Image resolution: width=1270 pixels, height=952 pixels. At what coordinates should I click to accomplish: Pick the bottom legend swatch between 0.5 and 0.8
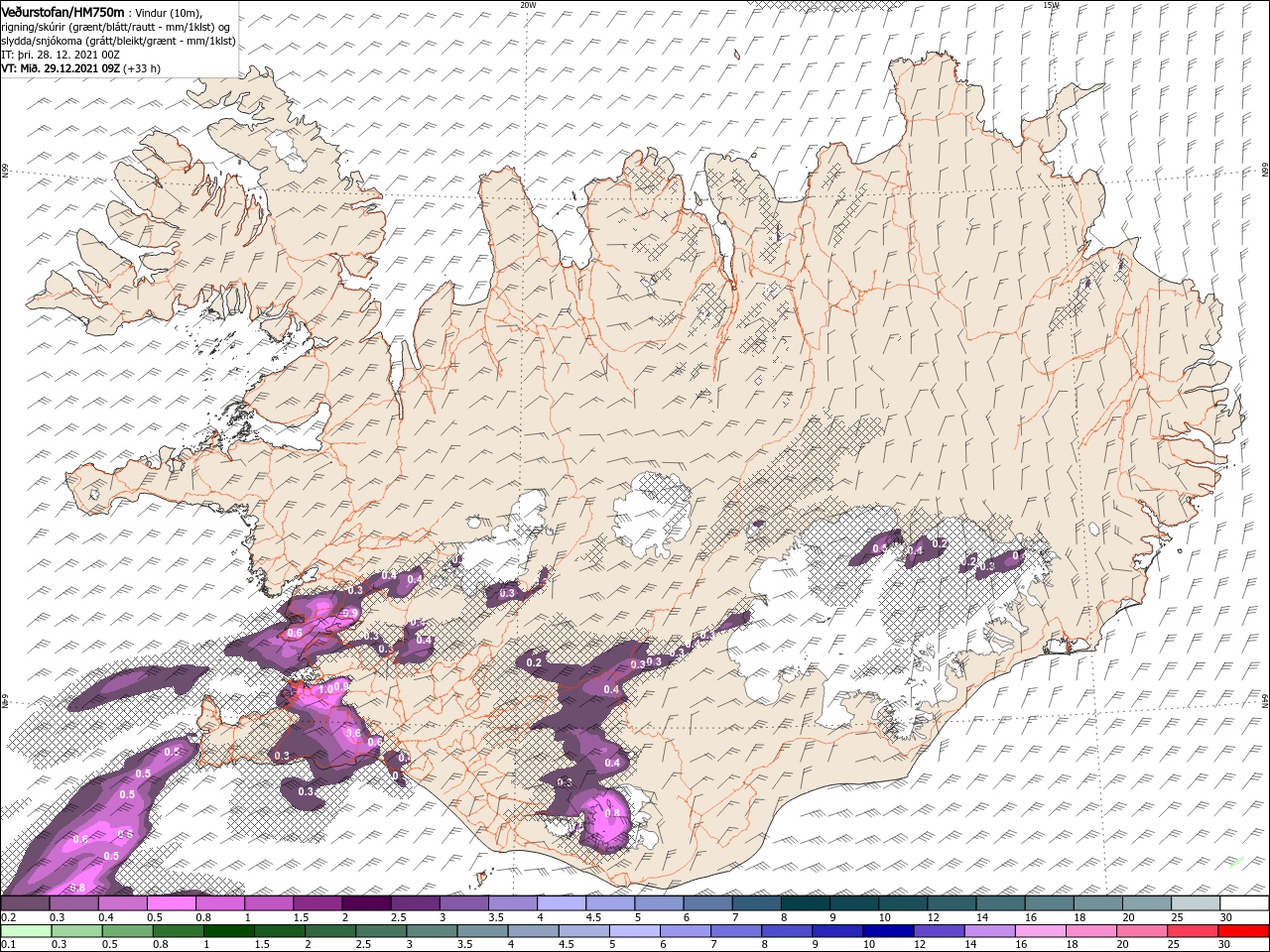point(127,931)
